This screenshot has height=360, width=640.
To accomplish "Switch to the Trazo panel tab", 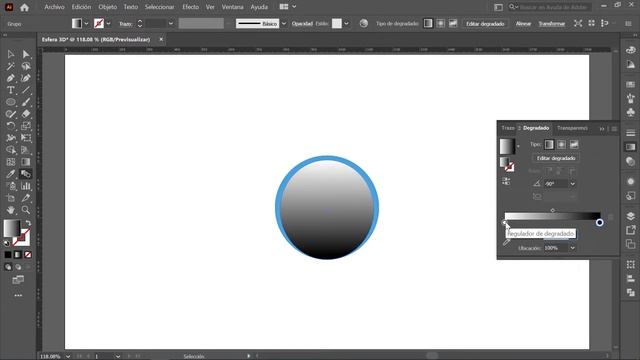I will 508,128.
